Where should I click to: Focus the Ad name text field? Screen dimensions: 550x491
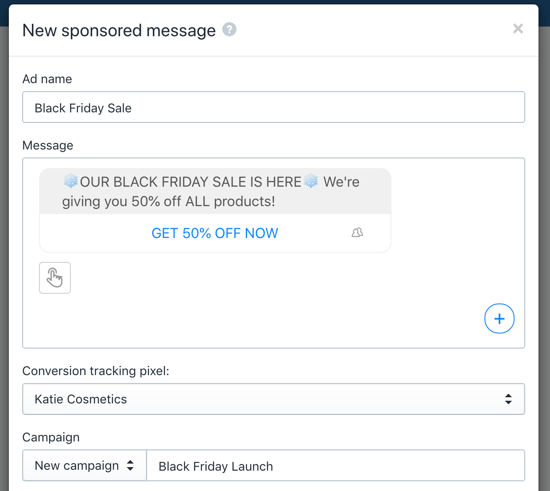273,107
